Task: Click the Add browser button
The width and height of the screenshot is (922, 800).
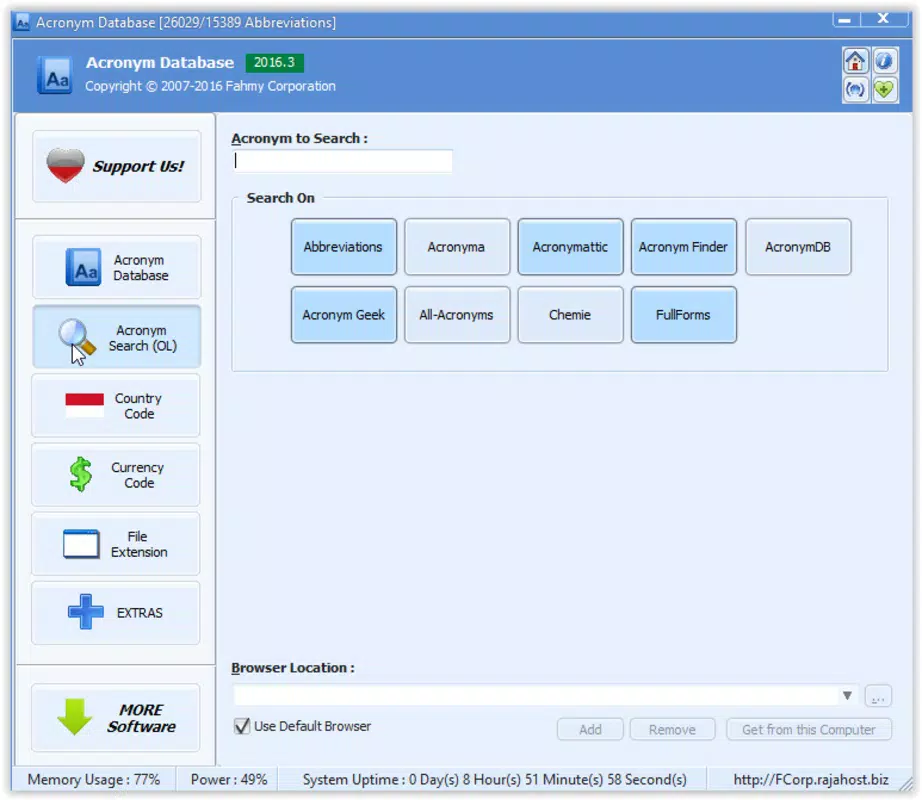Action: [590, 729]
